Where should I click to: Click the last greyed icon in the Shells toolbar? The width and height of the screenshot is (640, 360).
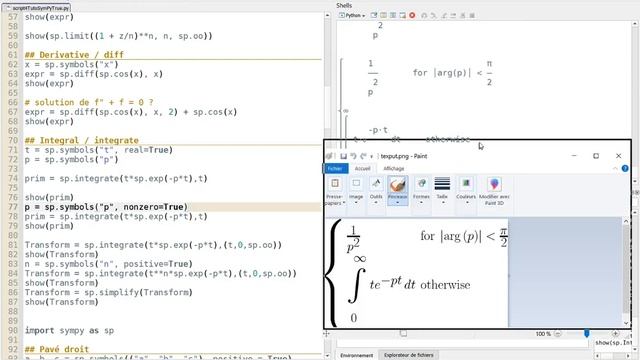click(x=472, y=16)
